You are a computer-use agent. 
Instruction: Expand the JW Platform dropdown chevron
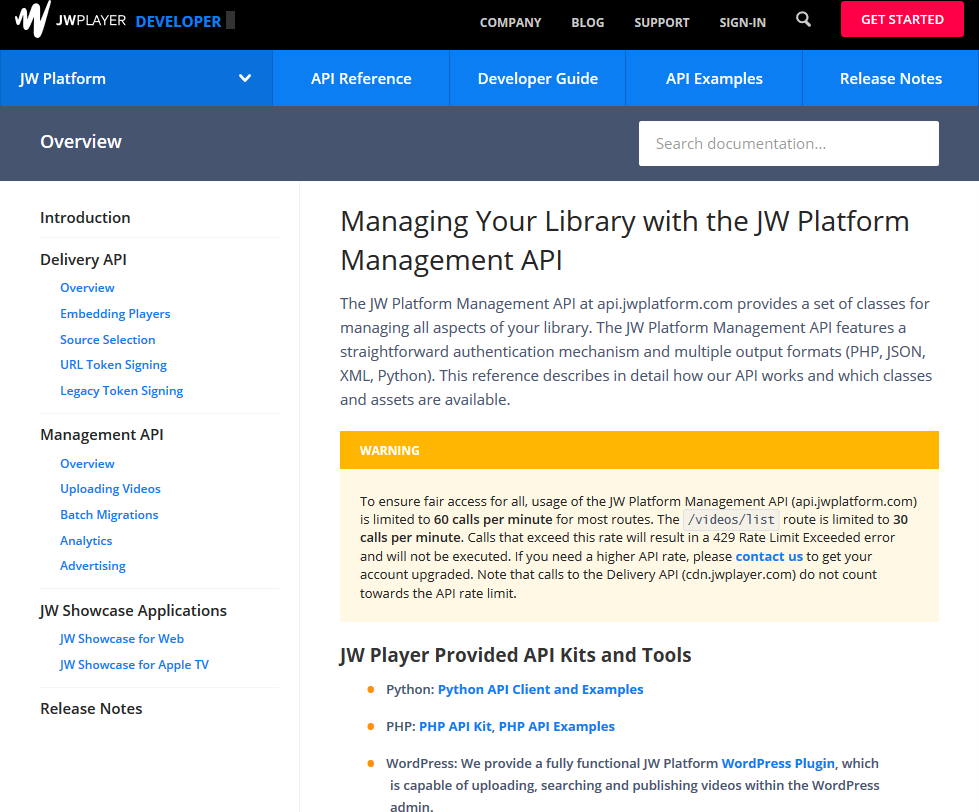point(245,79)
